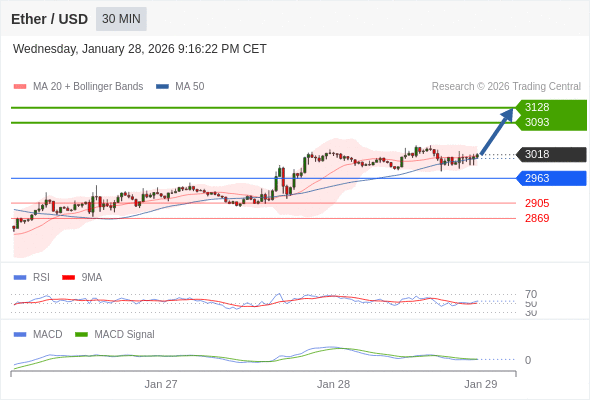Click the MA 20 + Bollinger Bands pink swatch
The width and height of the screenshot is (590, 400).
coord(20,87)
